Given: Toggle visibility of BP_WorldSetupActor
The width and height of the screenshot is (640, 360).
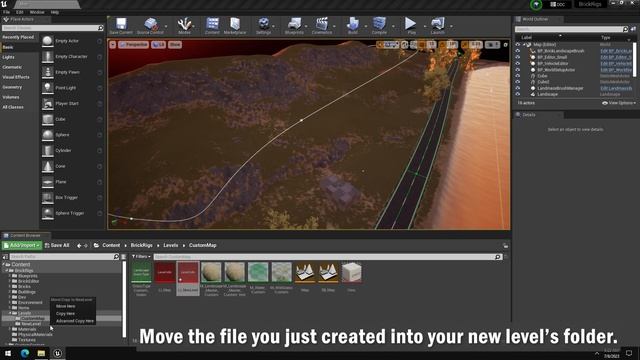Looking at the screenshot, I should pyautogui.click(x=518, y=70).
